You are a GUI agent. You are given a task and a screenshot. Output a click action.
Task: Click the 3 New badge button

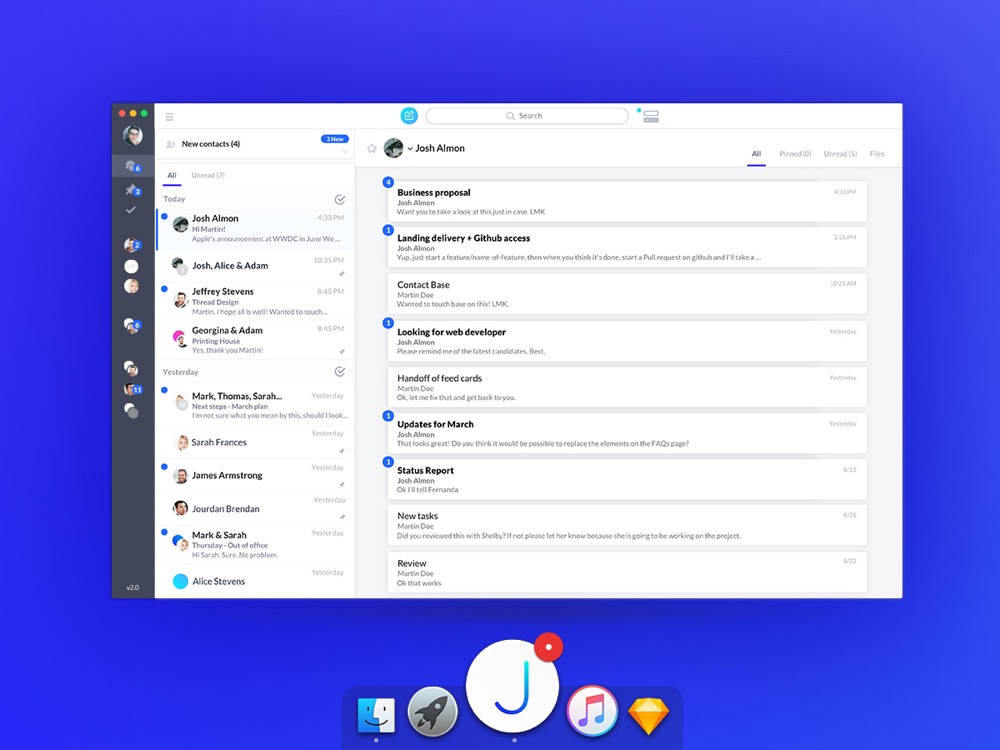pyautogui.click(x=334, y=139)
